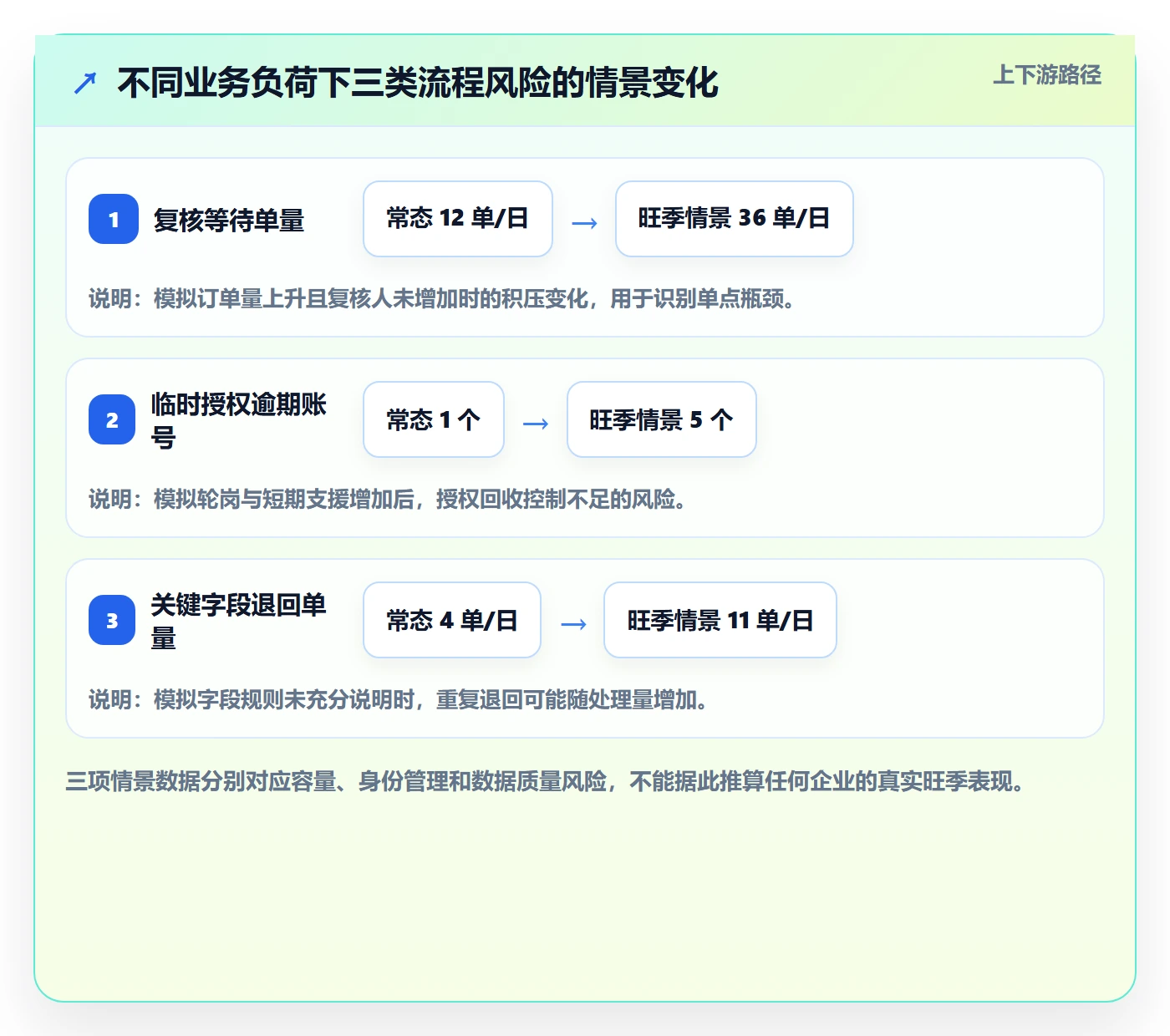Select the note starting 说明：模拟轮岗与短期支援
The width and height of the screenshot is (1170, 1036).
[388, 499]
